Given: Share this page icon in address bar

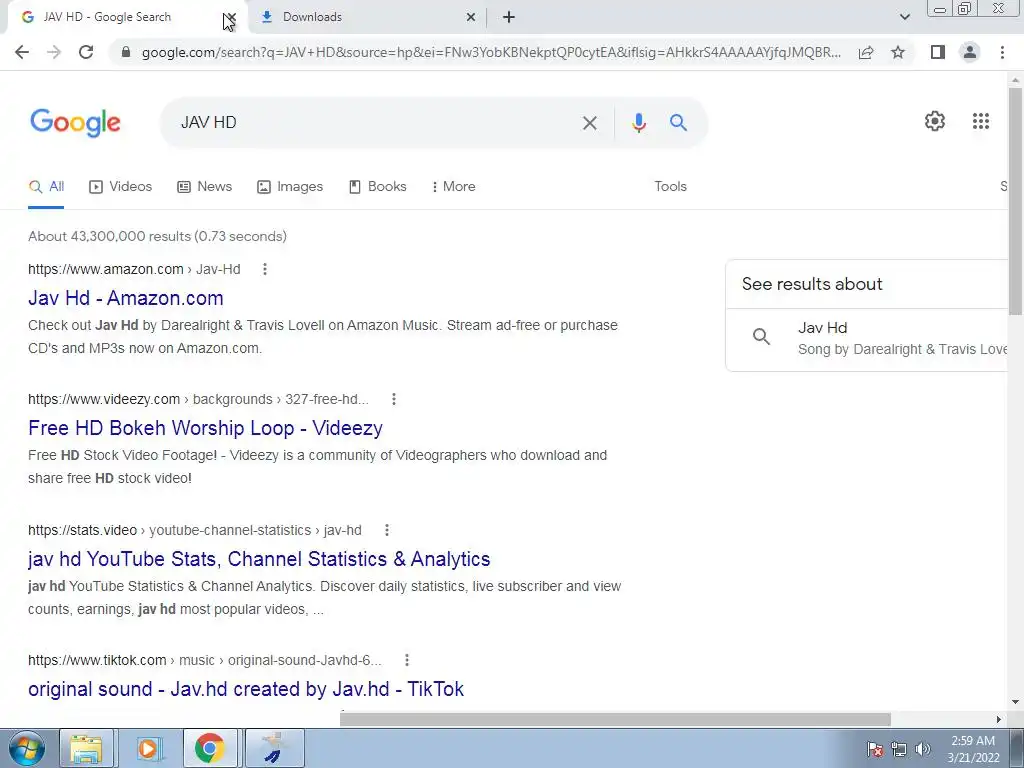Looking at the screenshot, I should point(866,52).
